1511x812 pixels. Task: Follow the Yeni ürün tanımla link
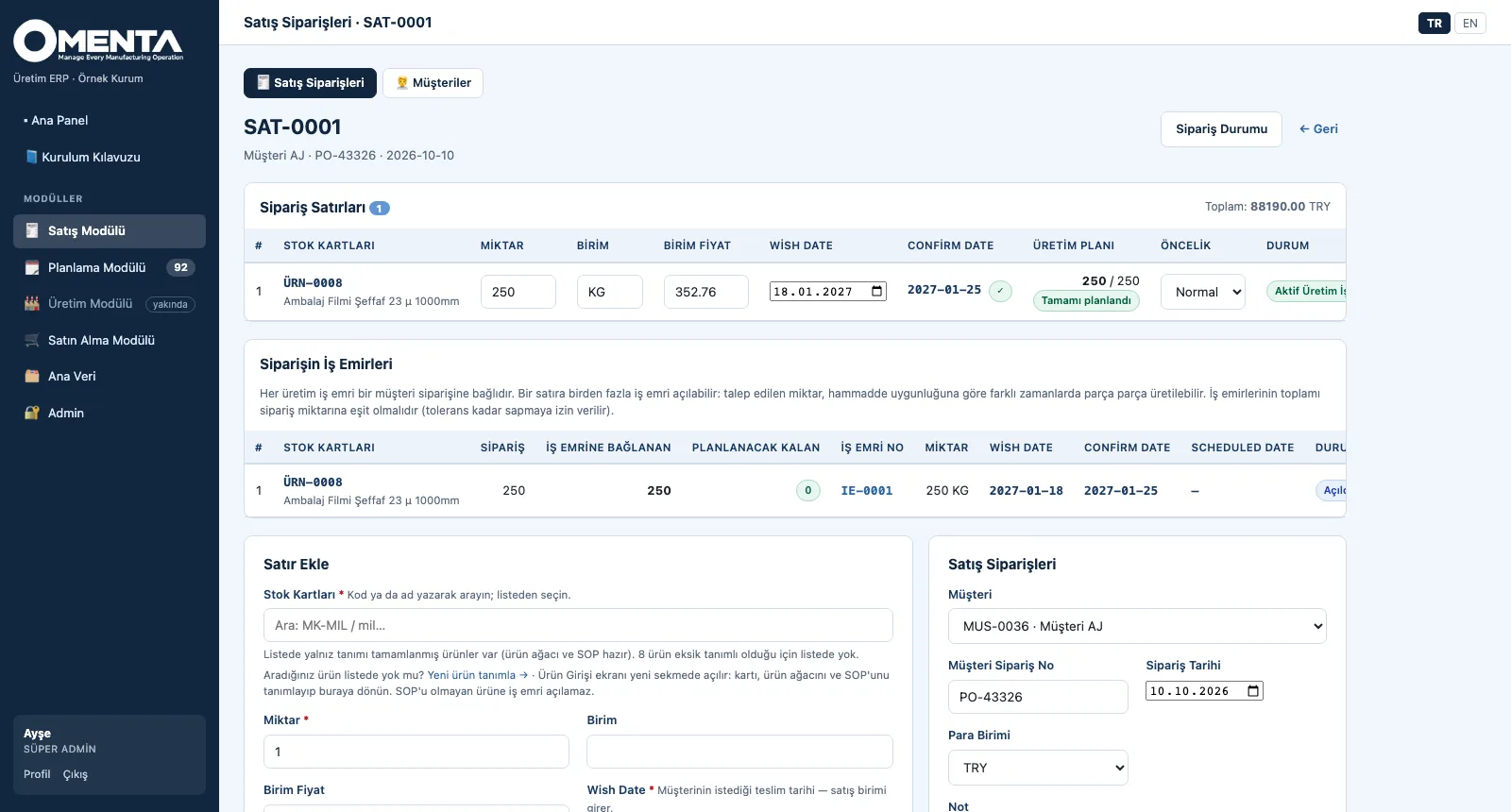click(x=478, y=675)
